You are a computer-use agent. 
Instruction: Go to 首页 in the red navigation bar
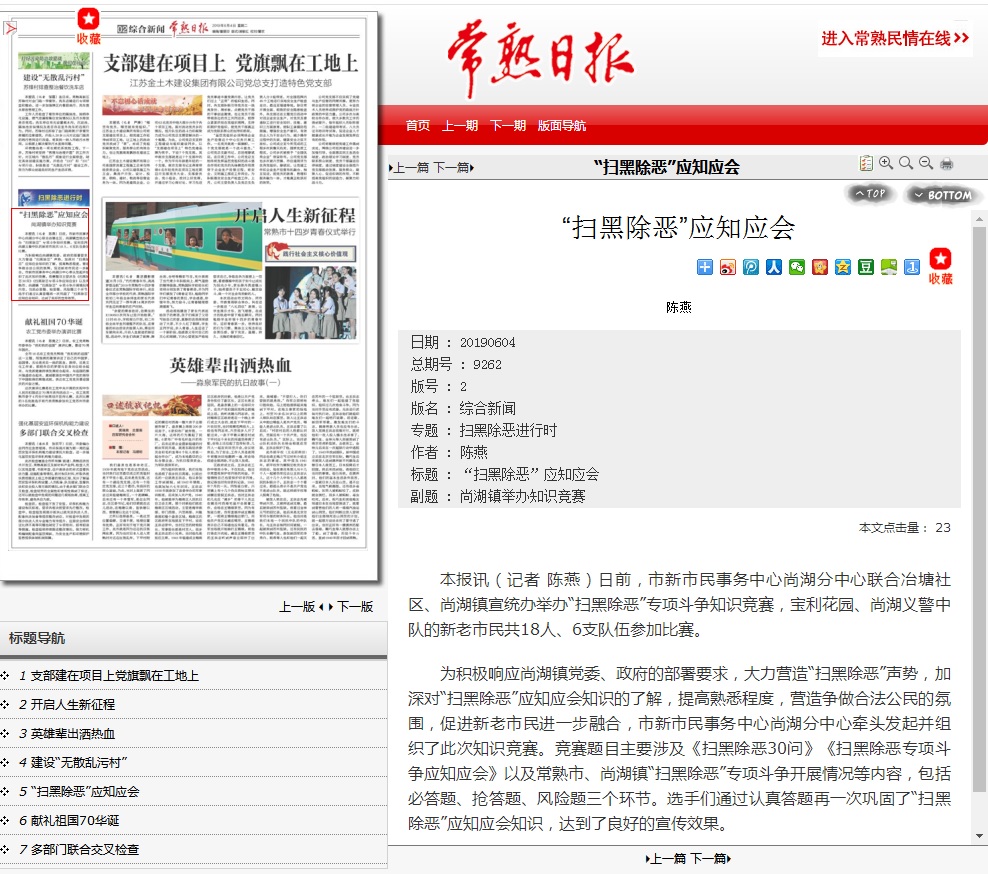click(x=417, y=125)
